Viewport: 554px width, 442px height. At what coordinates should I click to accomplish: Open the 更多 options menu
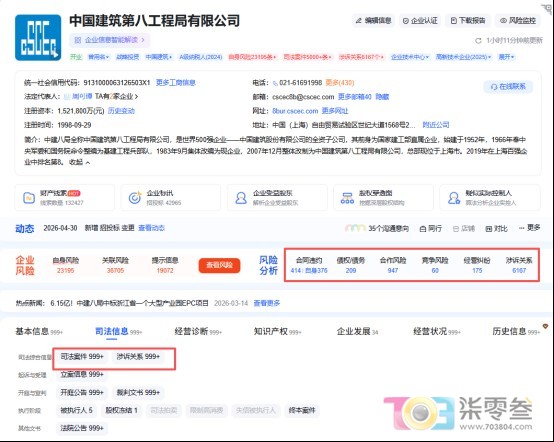(529, 228)
